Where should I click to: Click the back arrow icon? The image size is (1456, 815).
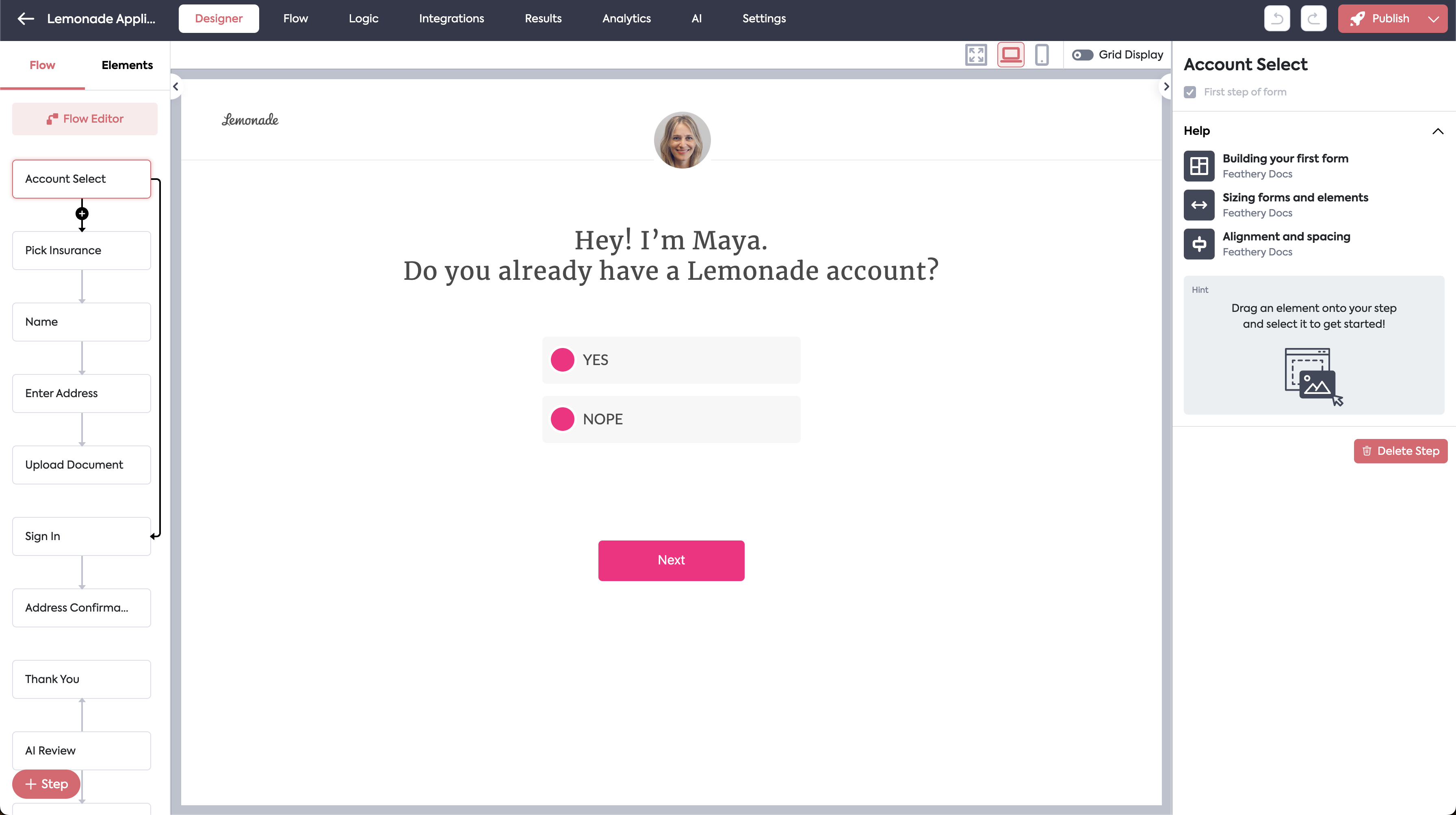click(26, 19)
